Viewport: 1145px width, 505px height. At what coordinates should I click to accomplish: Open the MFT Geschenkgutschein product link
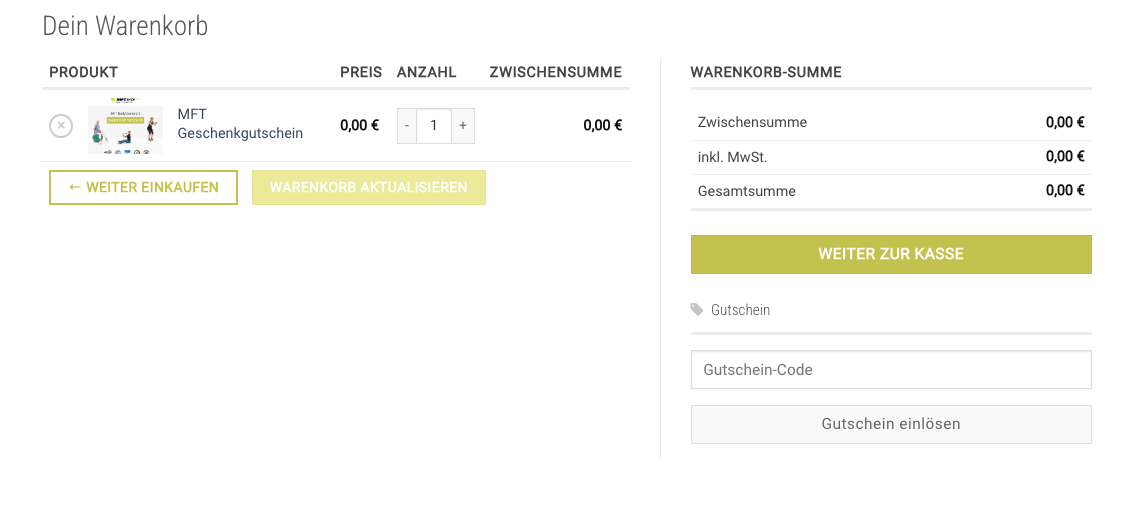pyautogui.click(x=240, y=124)
